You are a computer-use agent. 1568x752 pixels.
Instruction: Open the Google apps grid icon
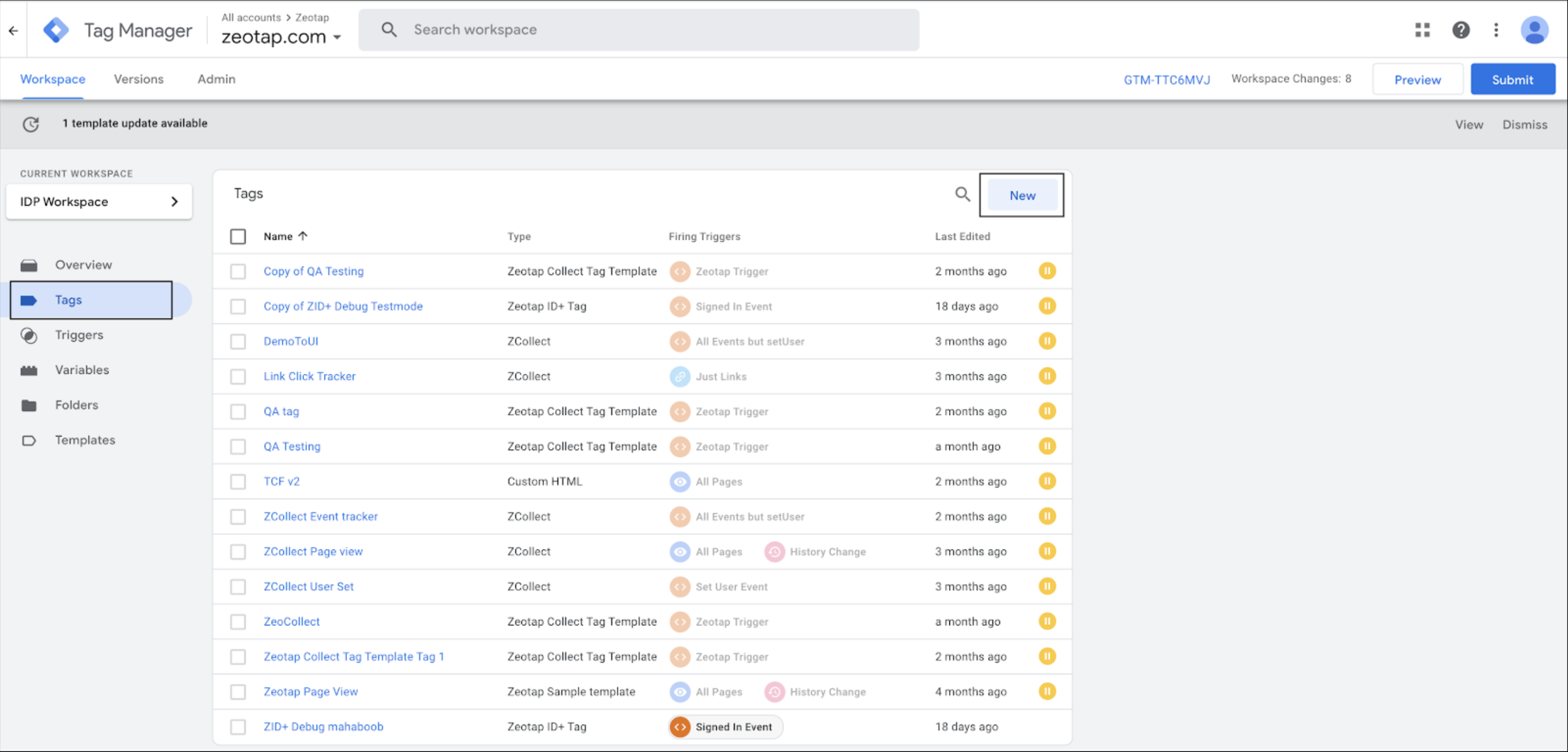tap(1422, 30)
